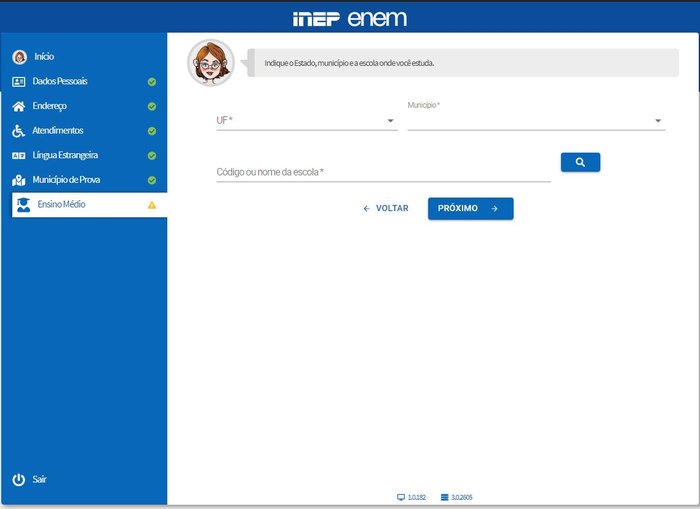Click the server version icon in footer
This screenshot has width=700, height=509.
[444, 497]
